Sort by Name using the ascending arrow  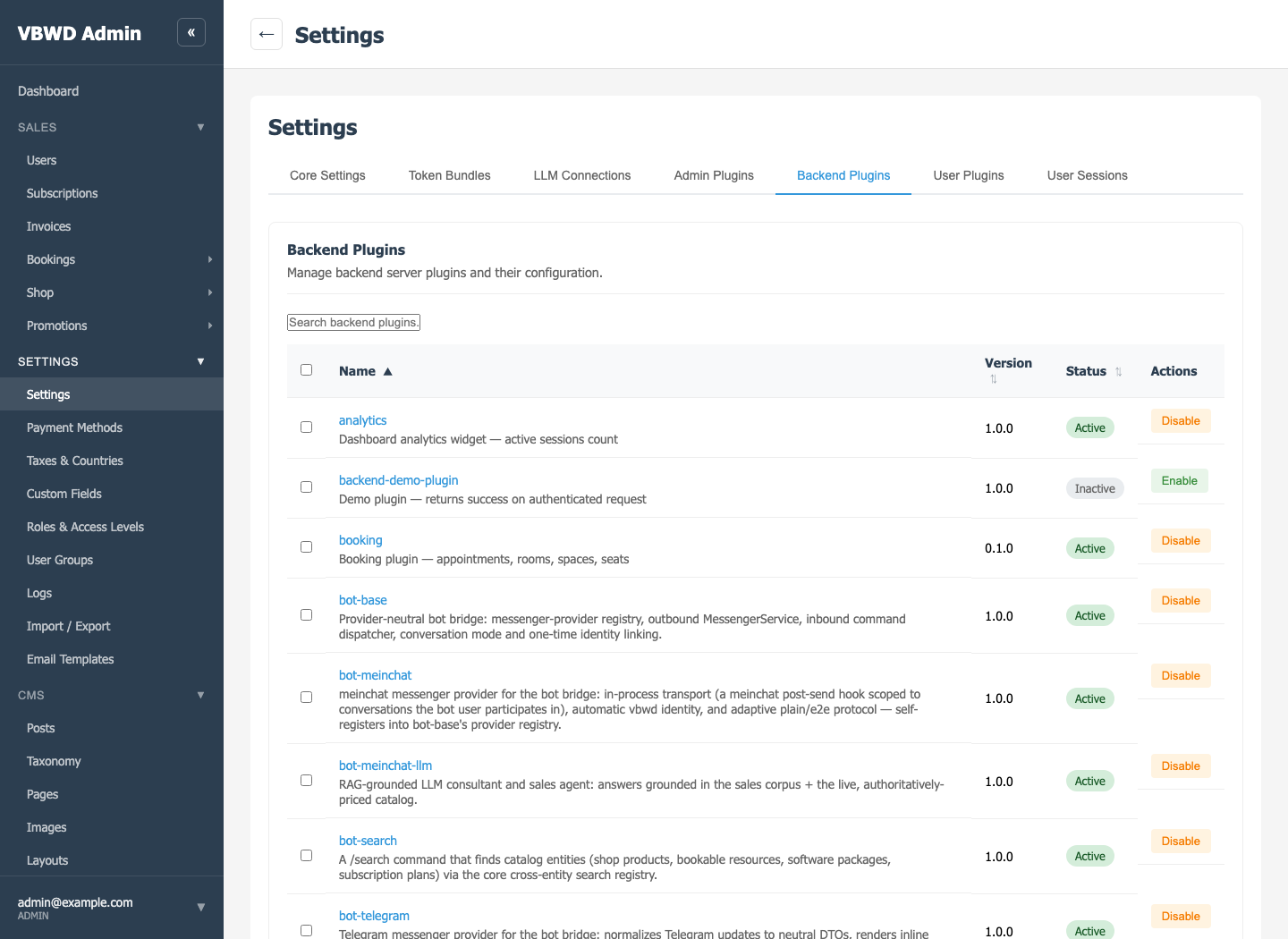[x=388, y=371]
